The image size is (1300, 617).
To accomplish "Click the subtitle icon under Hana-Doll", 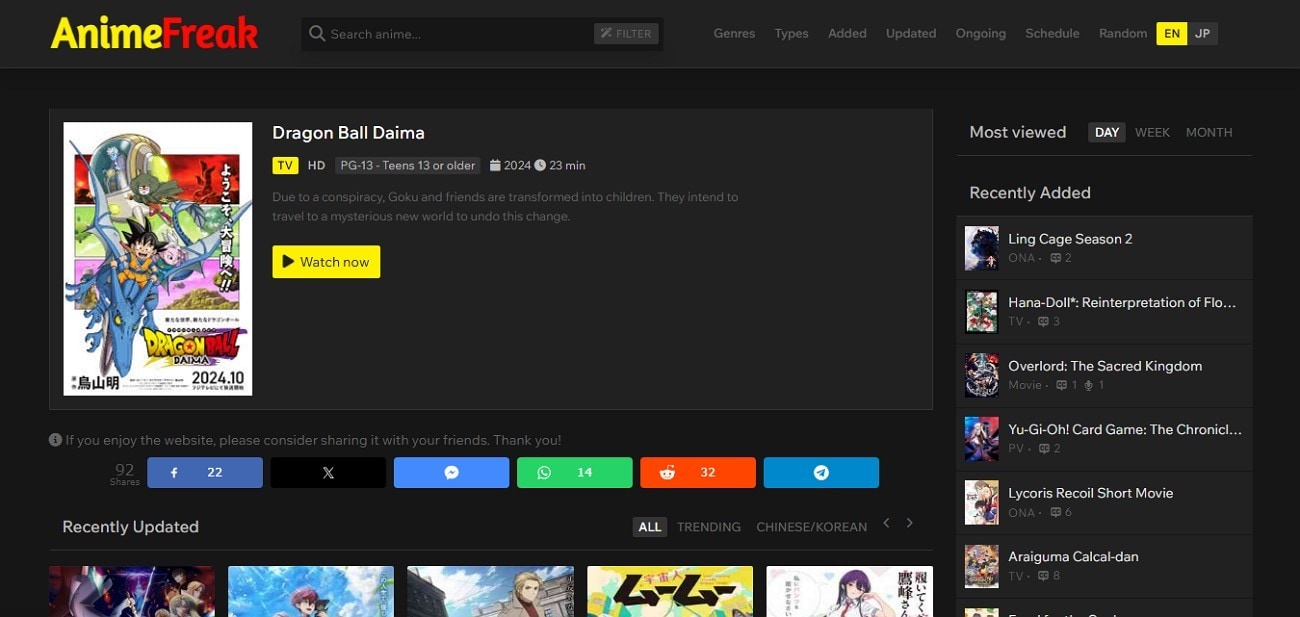I will pos(1043,322).
